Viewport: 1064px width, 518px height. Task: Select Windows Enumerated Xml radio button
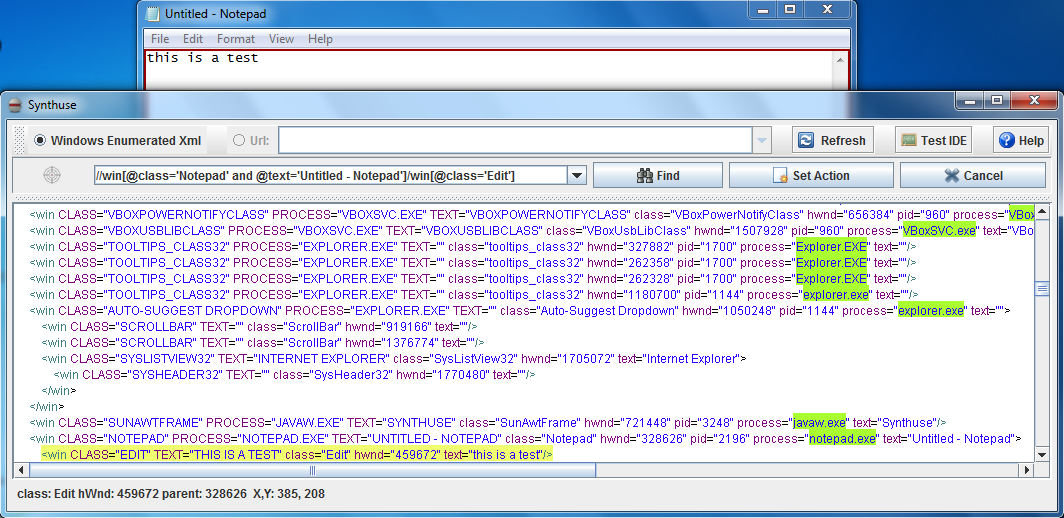point(40,141)
